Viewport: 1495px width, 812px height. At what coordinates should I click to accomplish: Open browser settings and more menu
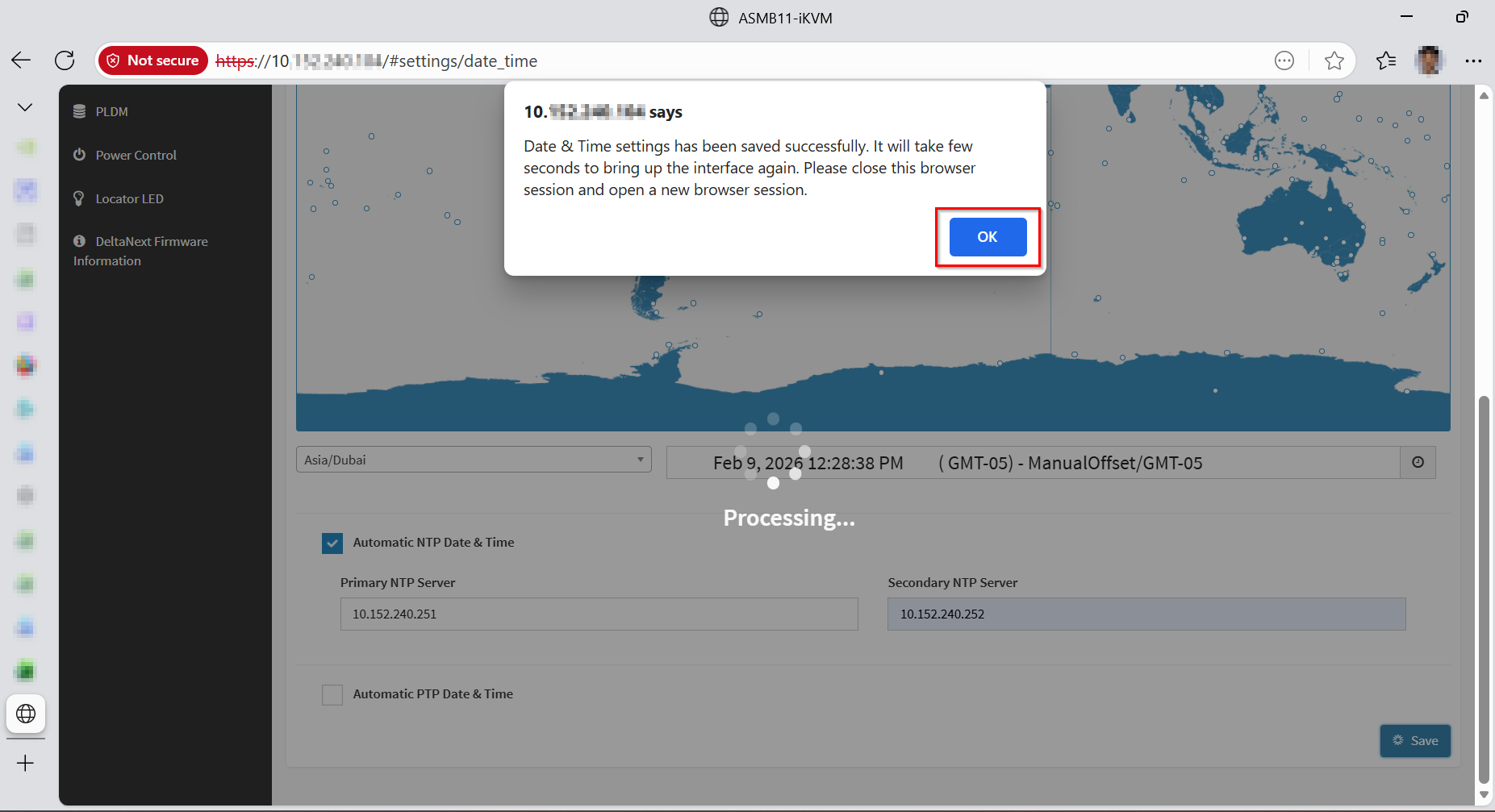point(1472,60)
